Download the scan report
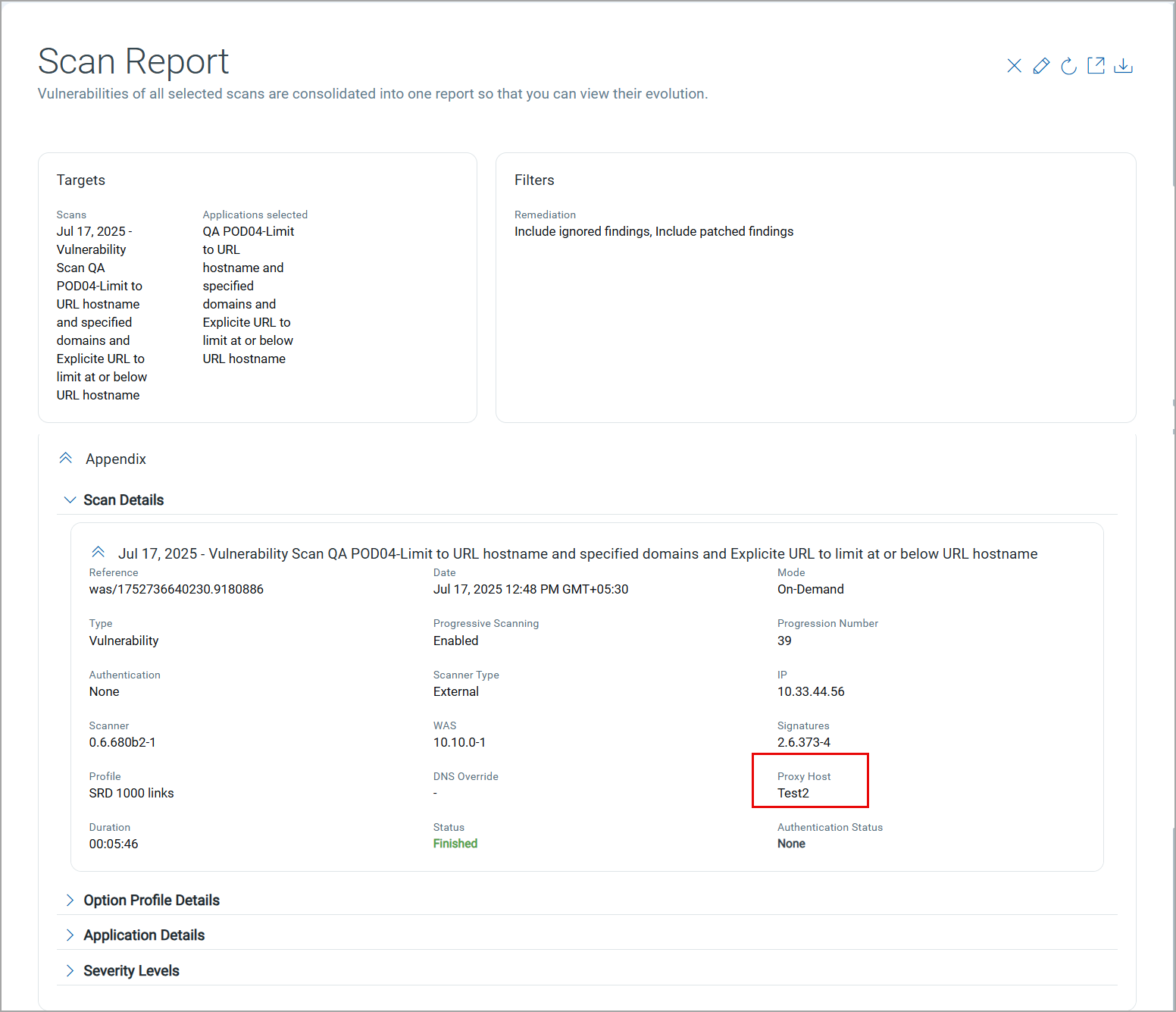 pyautogui.click(x=1124, y=66)
